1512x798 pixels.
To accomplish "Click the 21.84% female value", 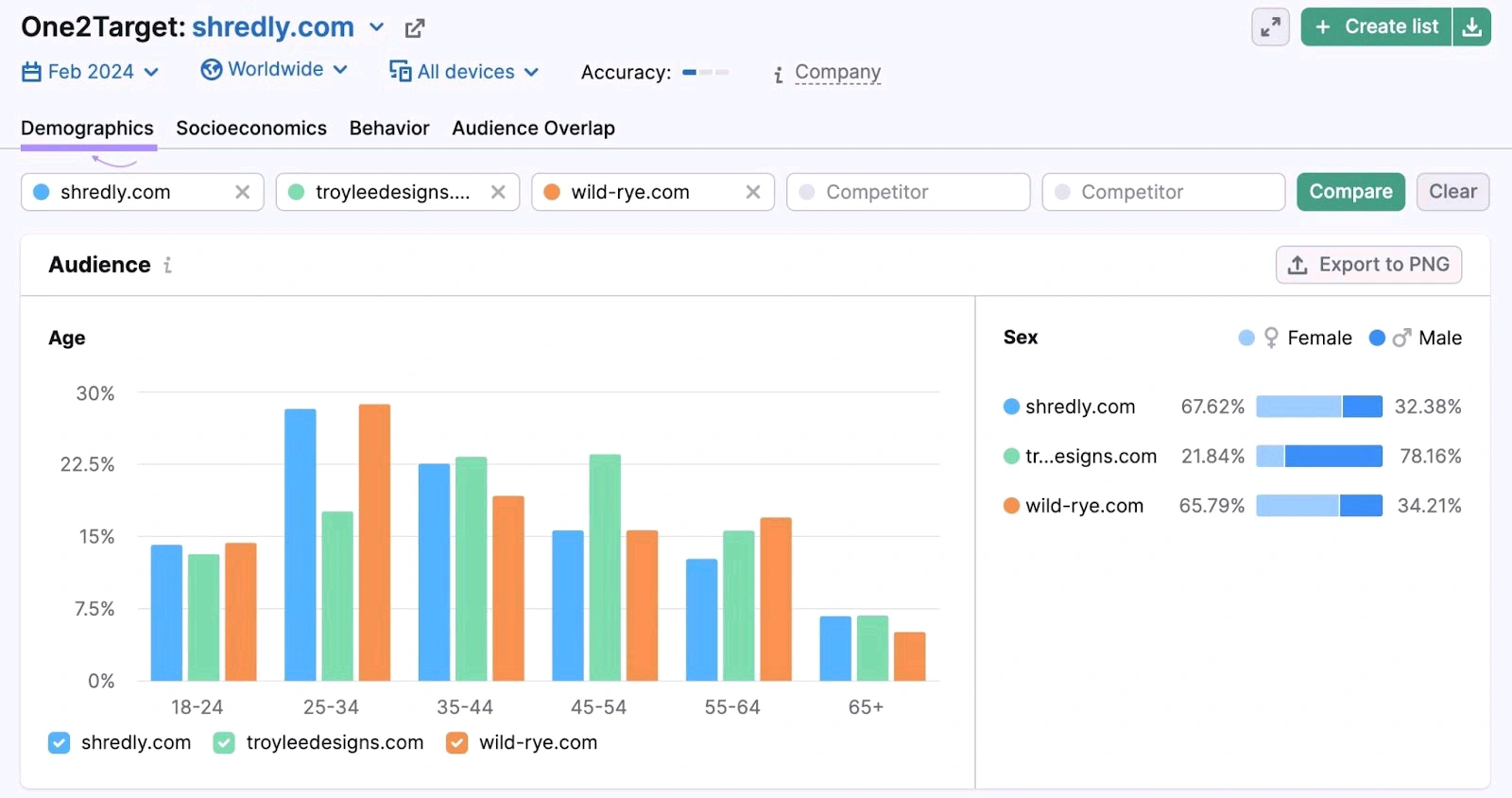I will (1213, 457).
